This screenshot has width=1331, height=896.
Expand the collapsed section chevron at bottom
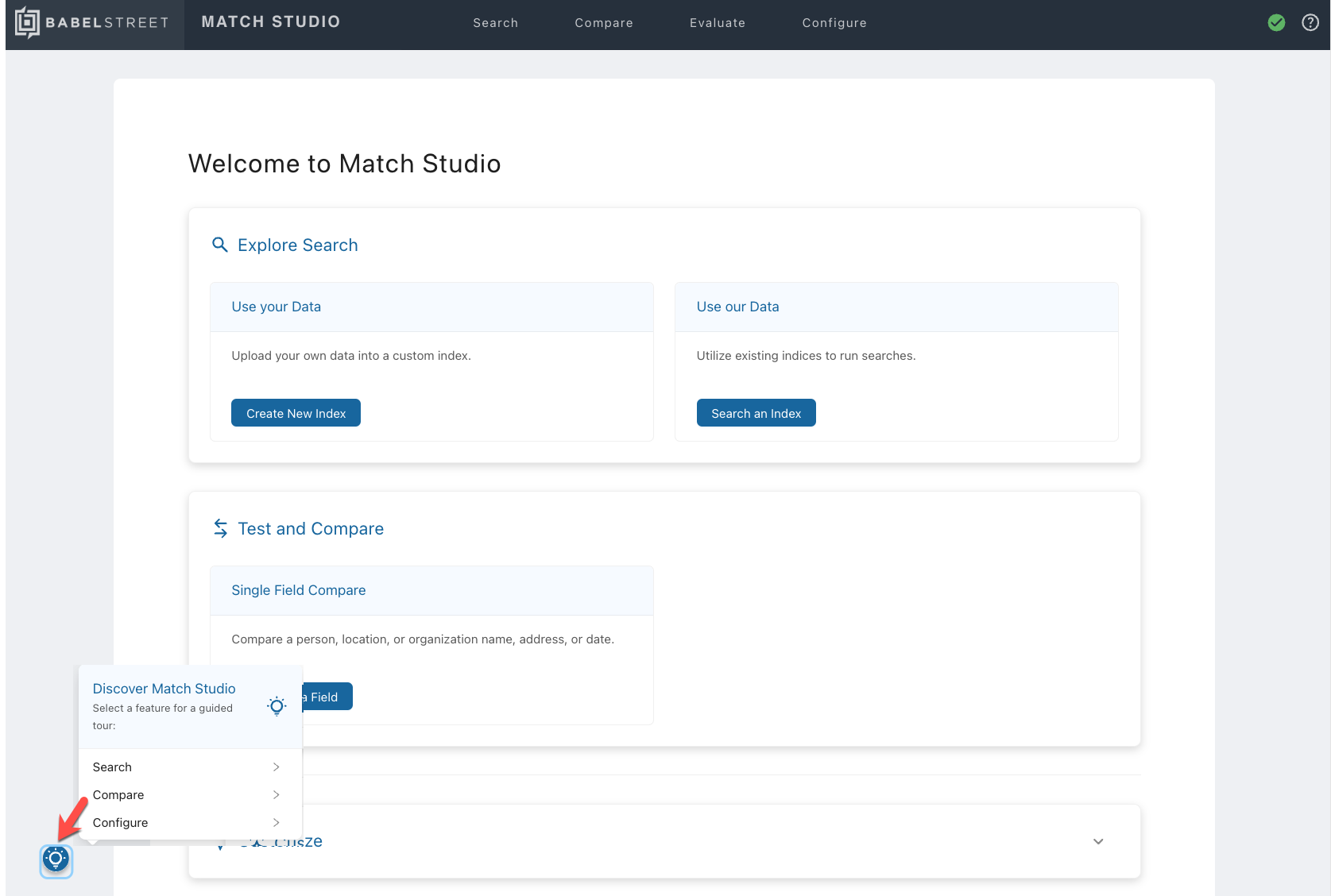(1098, 842)
